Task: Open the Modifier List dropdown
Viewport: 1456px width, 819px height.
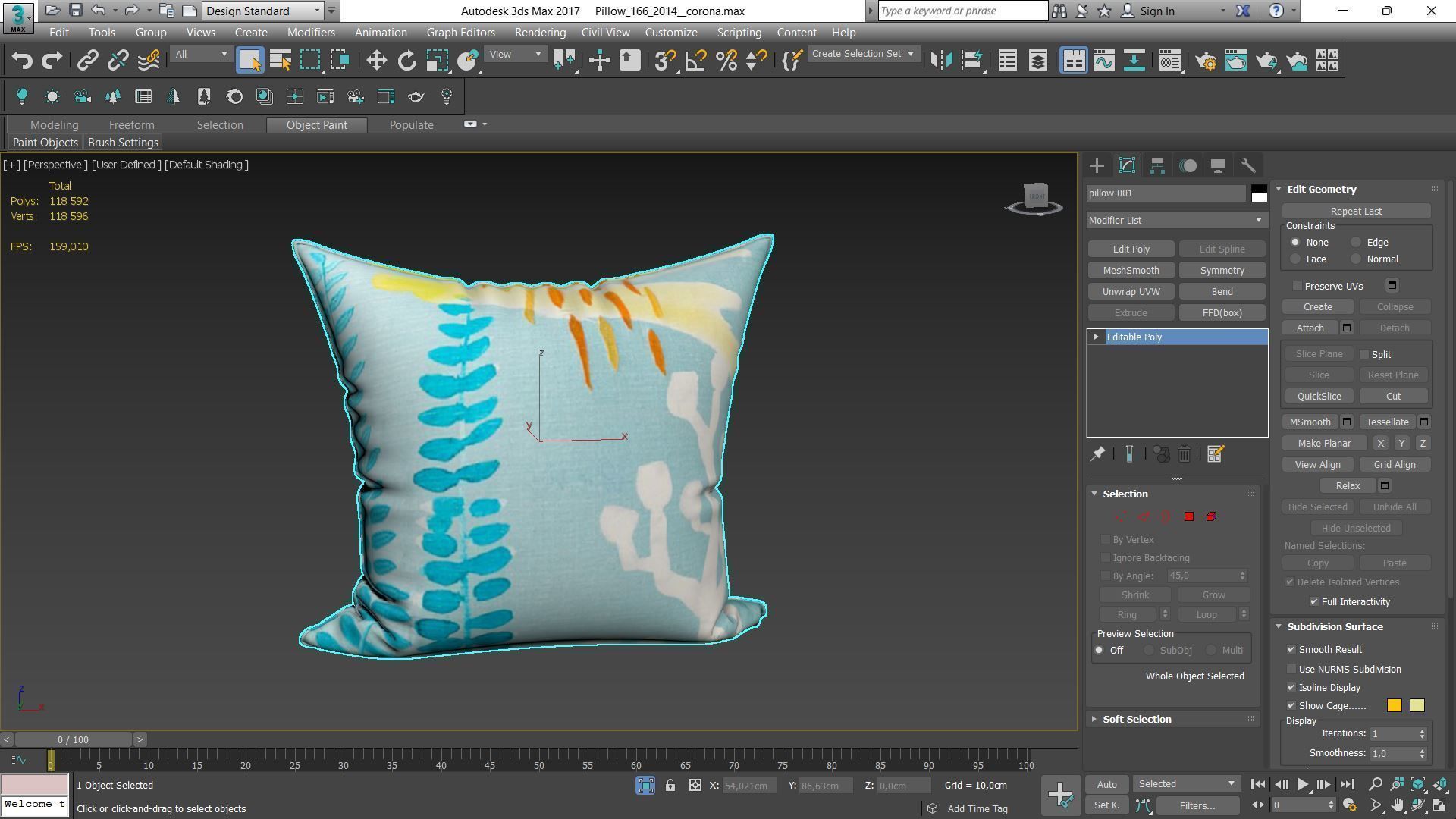Action: (x=1176, y=220)
